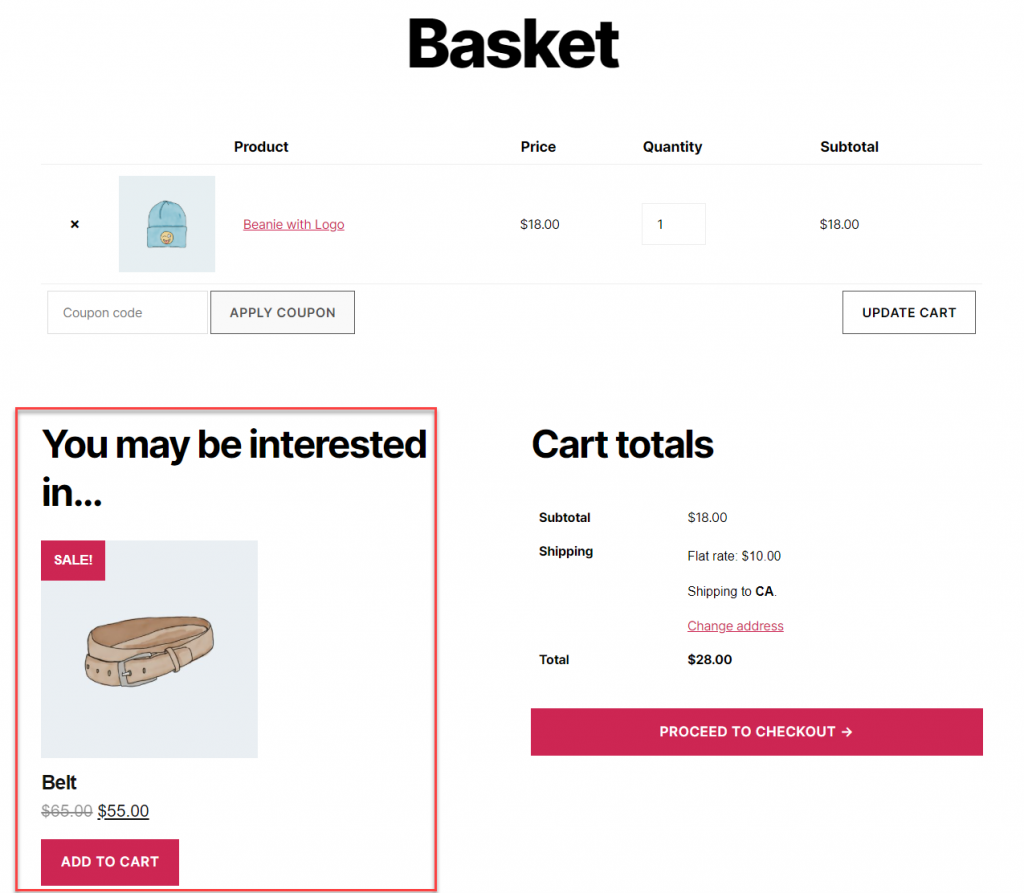Click the $55.00 sale price of Belt
Viewport: 1024px width, 893px height.
point(123,811)
